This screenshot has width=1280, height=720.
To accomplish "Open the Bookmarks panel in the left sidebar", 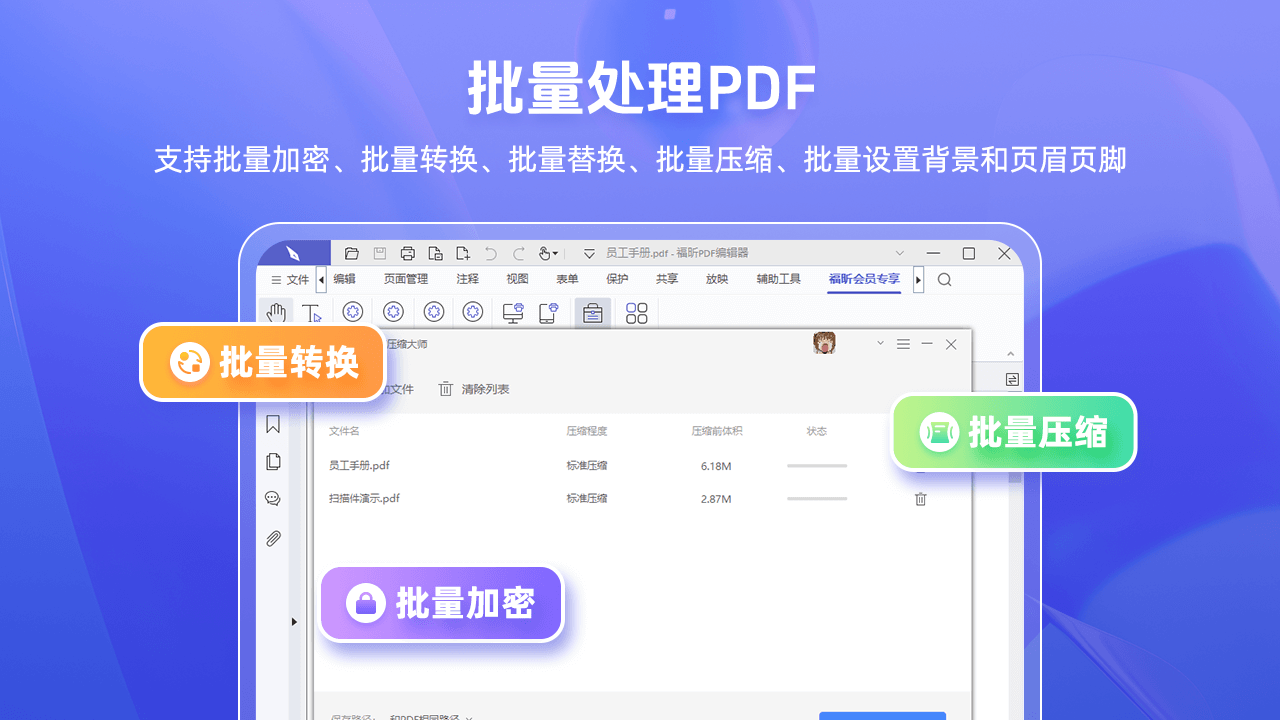I will 272,424.
